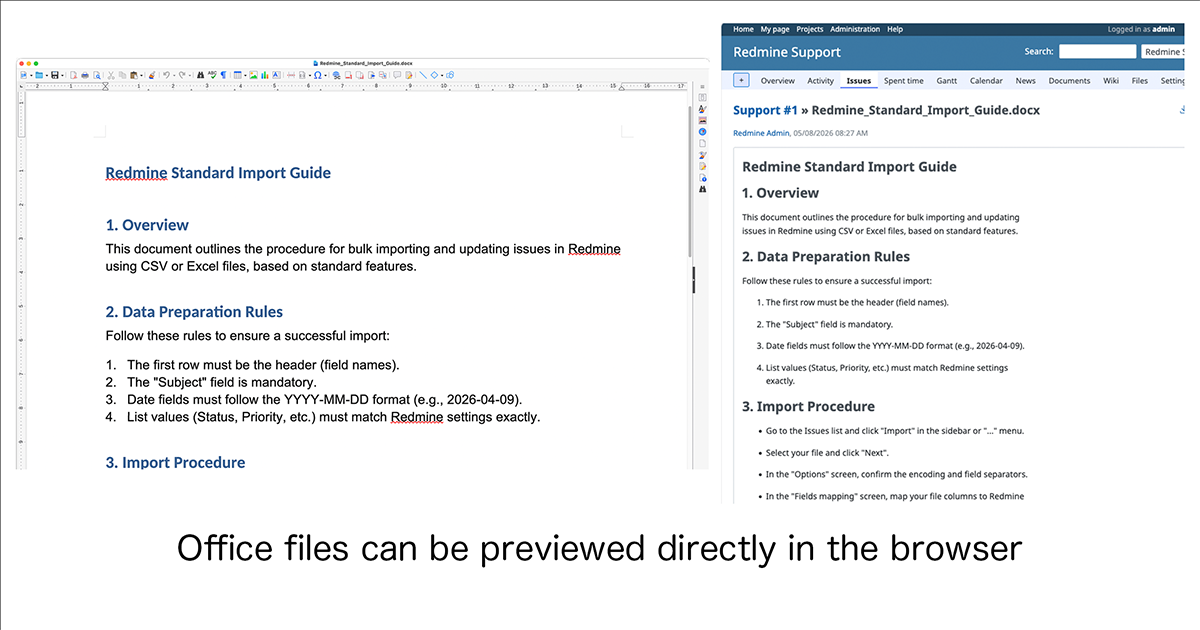This screenshot has width=1200, height=630.
Task: Open the Overview tab in Redmine
Action: (x=777, y=81)
